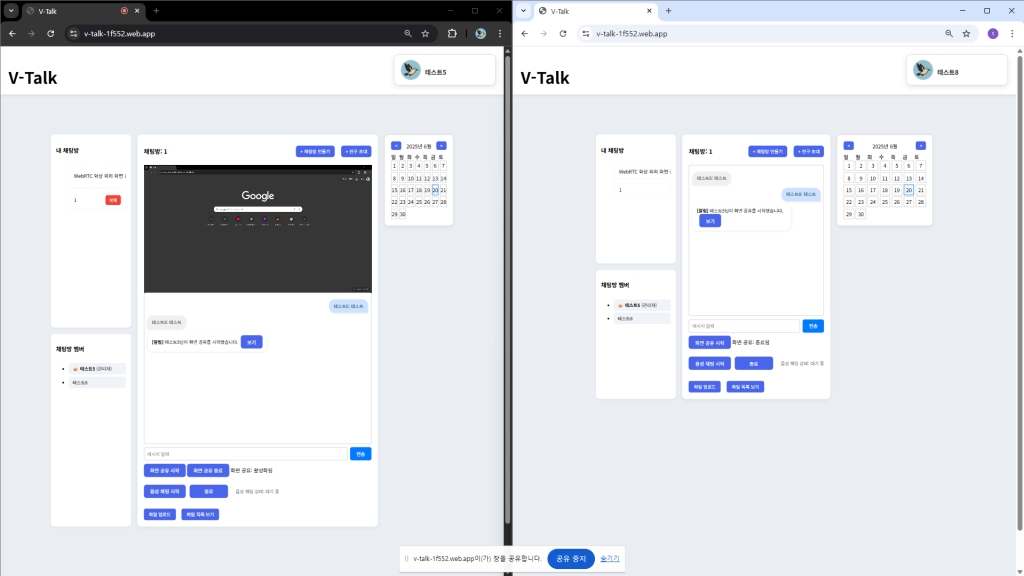
Task: Open a new tab in the right window
Action: tap(668, 10)
